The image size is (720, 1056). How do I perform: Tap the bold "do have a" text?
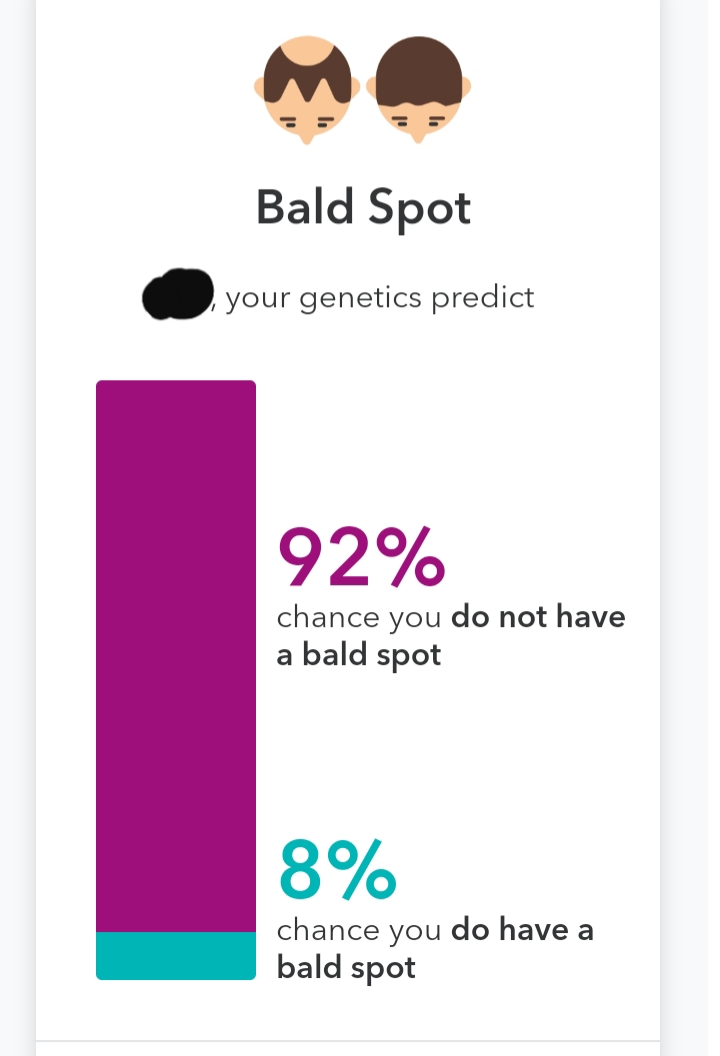coord(522,929)
